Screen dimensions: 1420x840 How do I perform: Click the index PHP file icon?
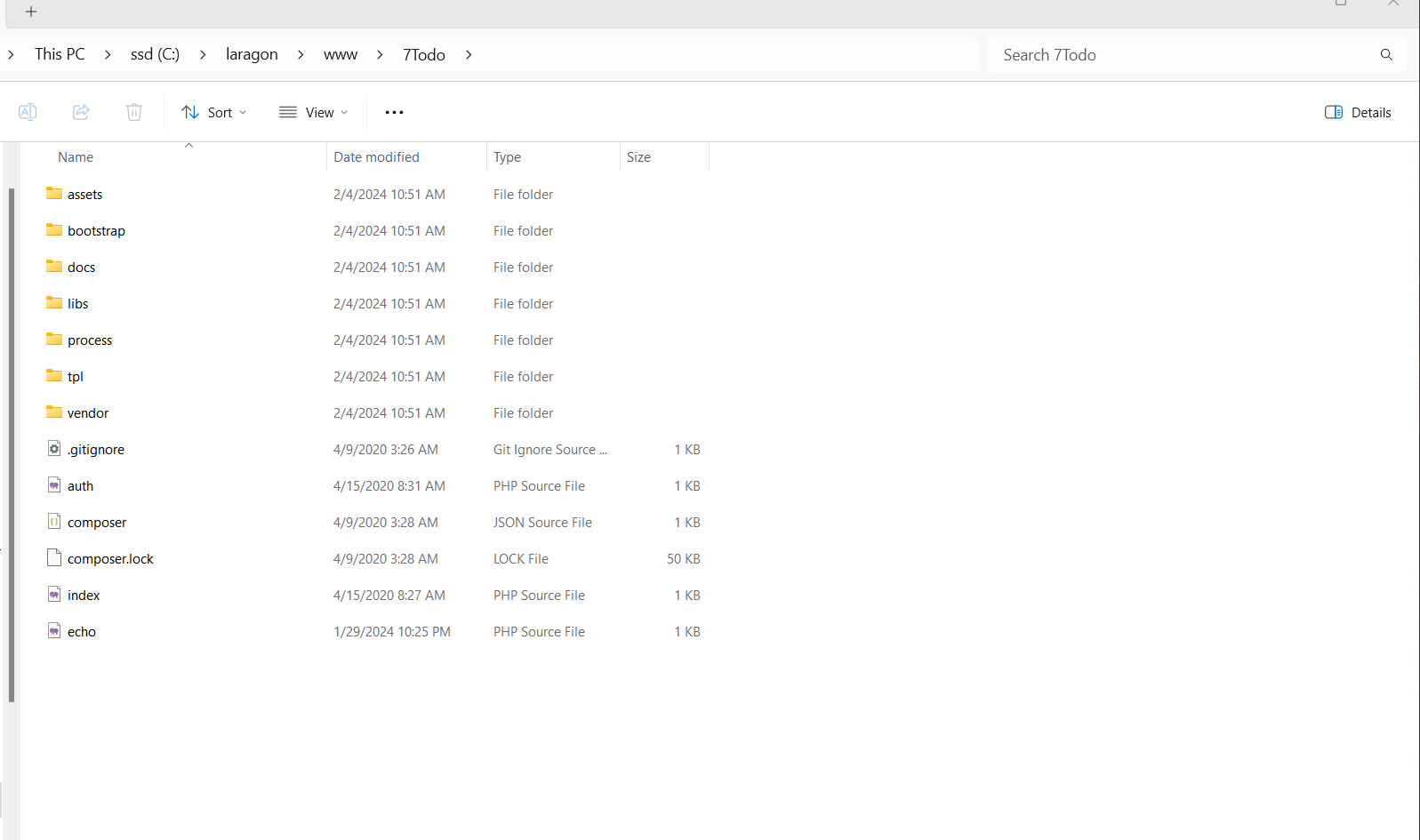pyautogui.click(x=54, y=595)
